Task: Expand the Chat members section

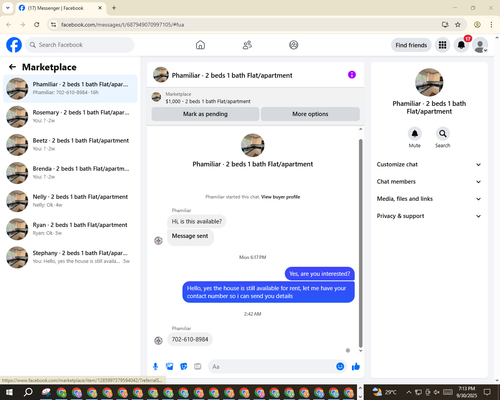Action: (429, 182)
